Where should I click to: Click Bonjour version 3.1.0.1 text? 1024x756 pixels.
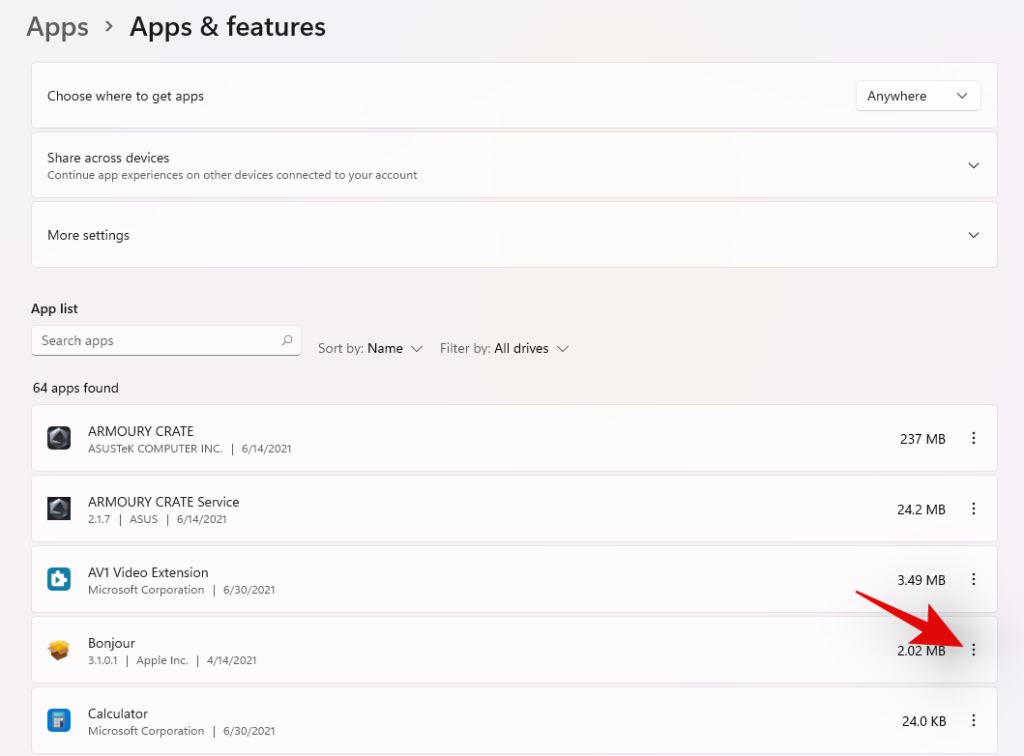click(x=103, y=660)
